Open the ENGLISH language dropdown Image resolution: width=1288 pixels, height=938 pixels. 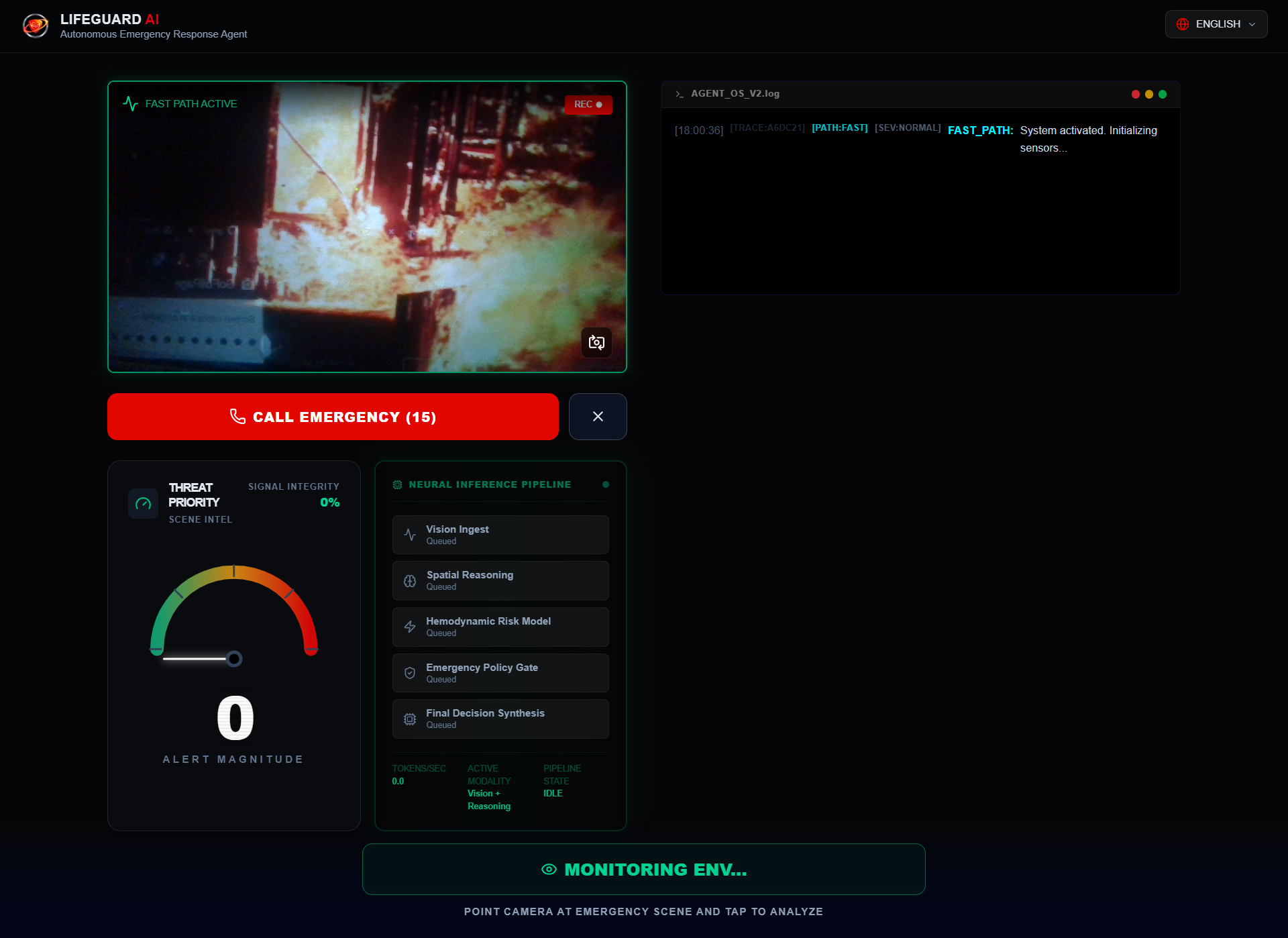1216,24
